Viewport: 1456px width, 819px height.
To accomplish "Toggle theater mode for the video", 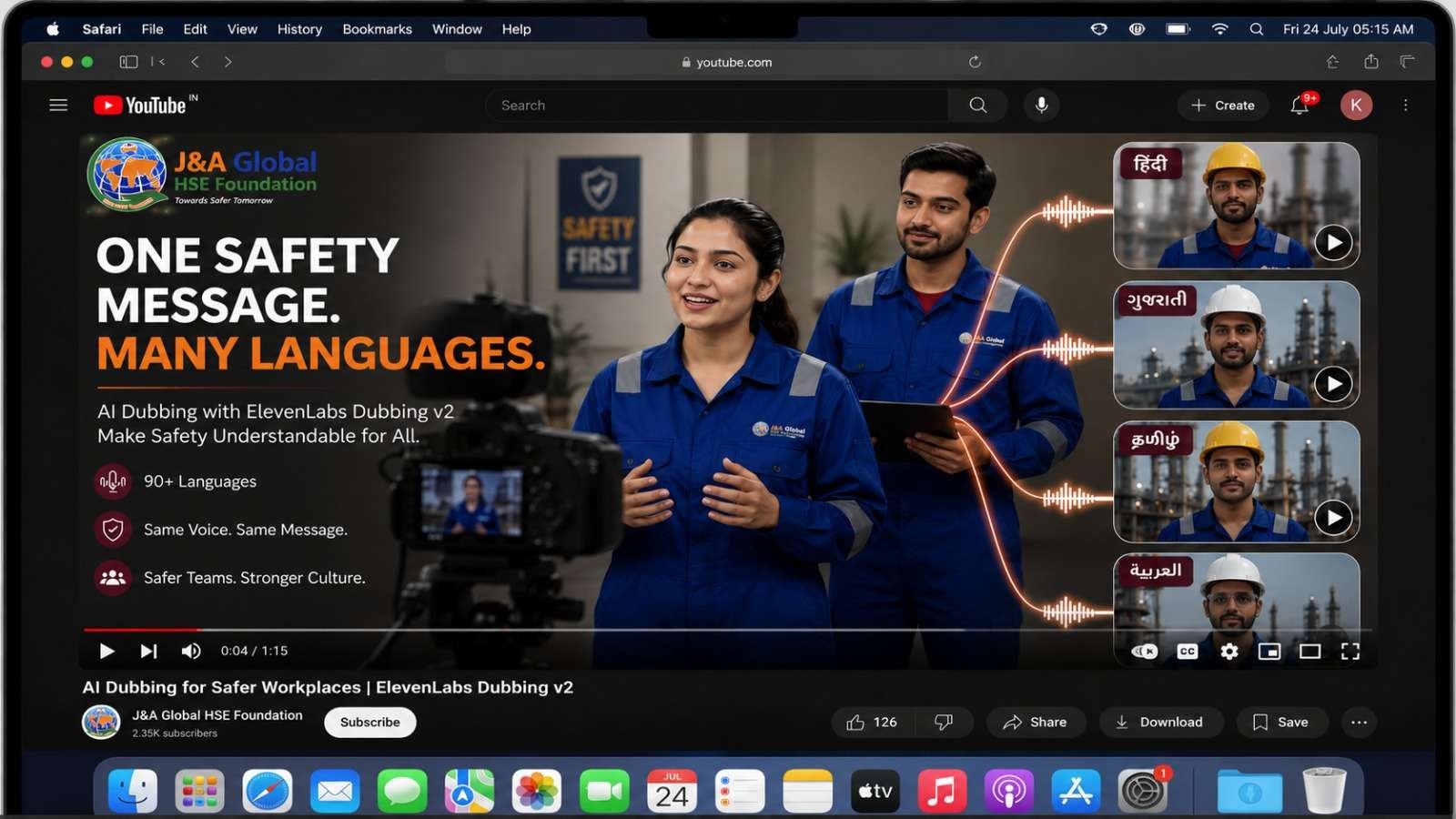I will point(1310,652).
